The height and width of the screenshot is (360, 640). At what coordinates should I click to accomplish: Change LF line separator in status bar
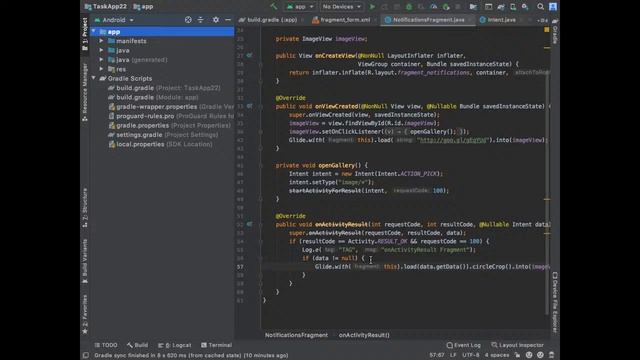pos(453,355)
